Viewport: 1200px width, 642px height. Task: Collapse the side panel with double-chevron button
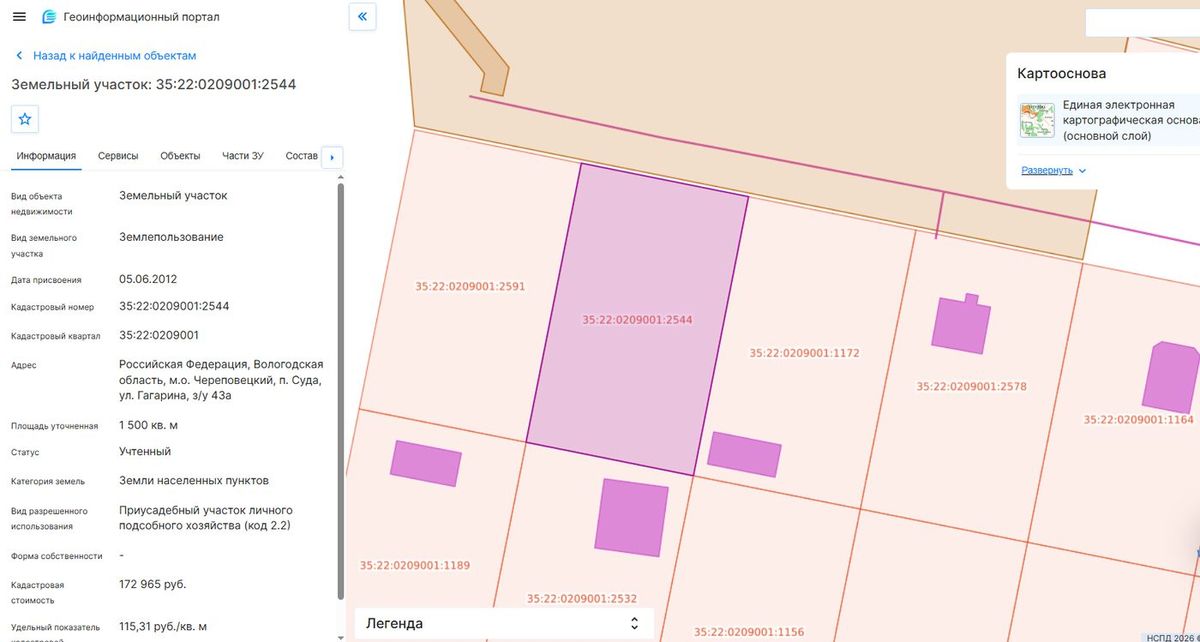point(362,16)
